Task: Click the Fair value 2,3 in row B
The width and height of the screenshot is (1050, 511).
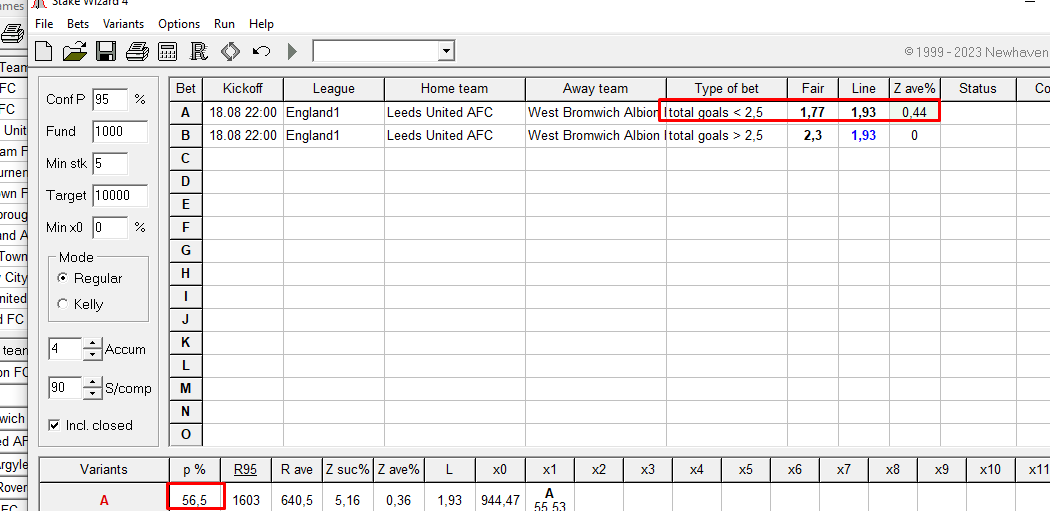Action: click(813, 135)
